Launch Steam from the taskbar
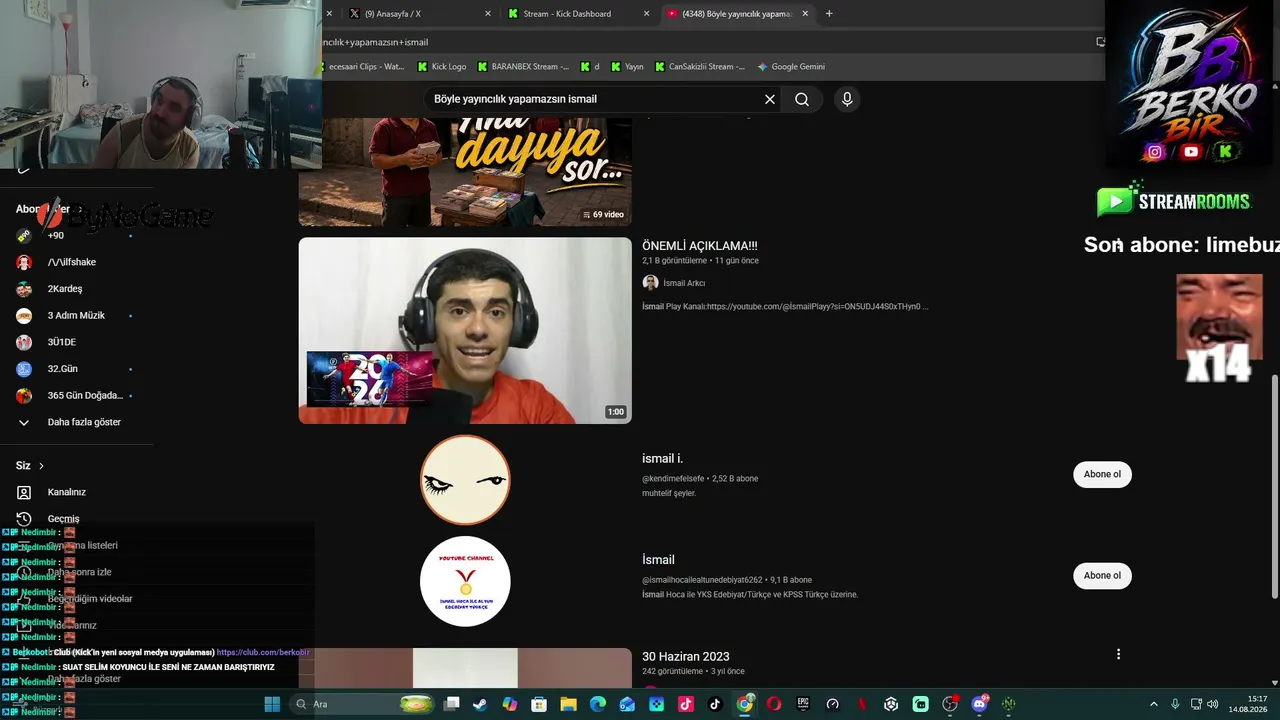The width and height of the screenshot is (1280, 720). 481,704
